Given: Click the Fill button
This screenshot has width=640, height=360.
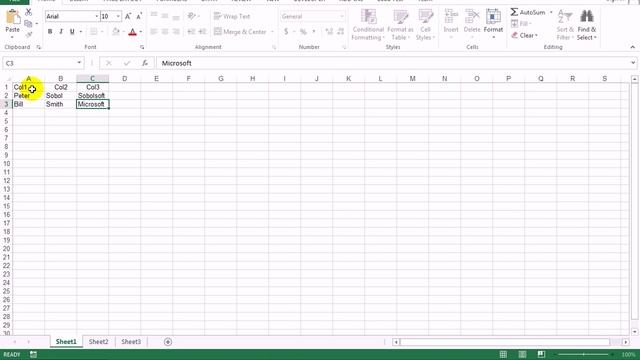Looking at the screenshot, I should pos(521,24).
